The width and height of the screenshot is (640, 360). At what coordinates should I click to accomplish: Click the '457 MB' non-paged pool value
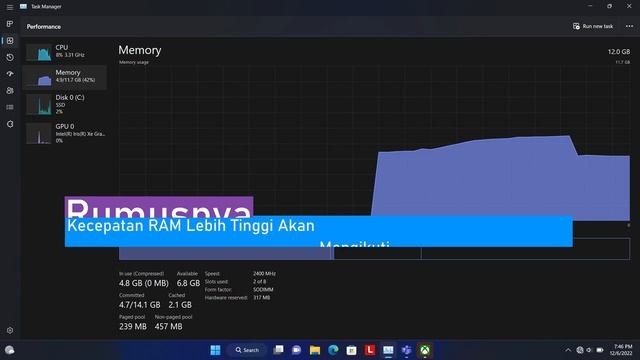169,327
